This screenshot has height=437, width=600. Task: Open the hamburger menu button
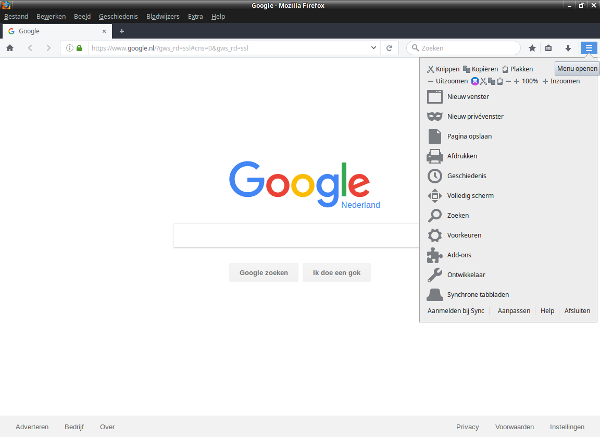[589, 48]
